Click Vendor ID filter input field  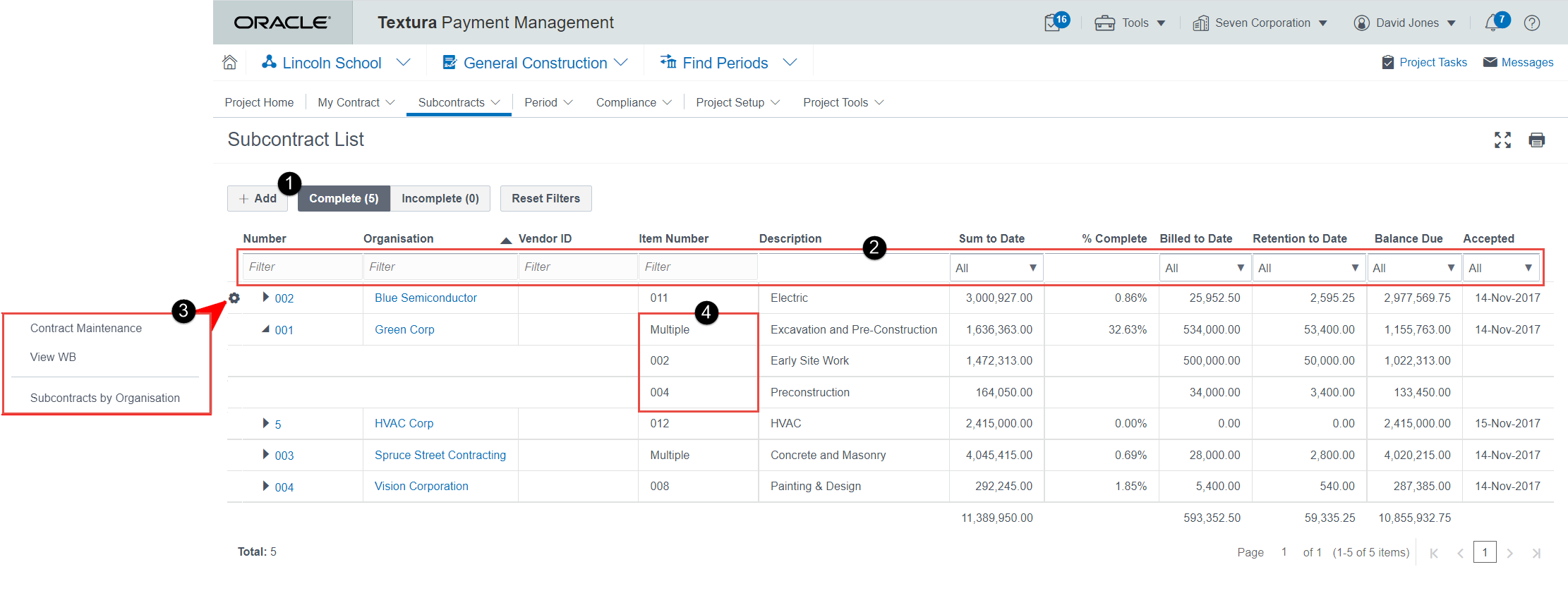(578, 267)
